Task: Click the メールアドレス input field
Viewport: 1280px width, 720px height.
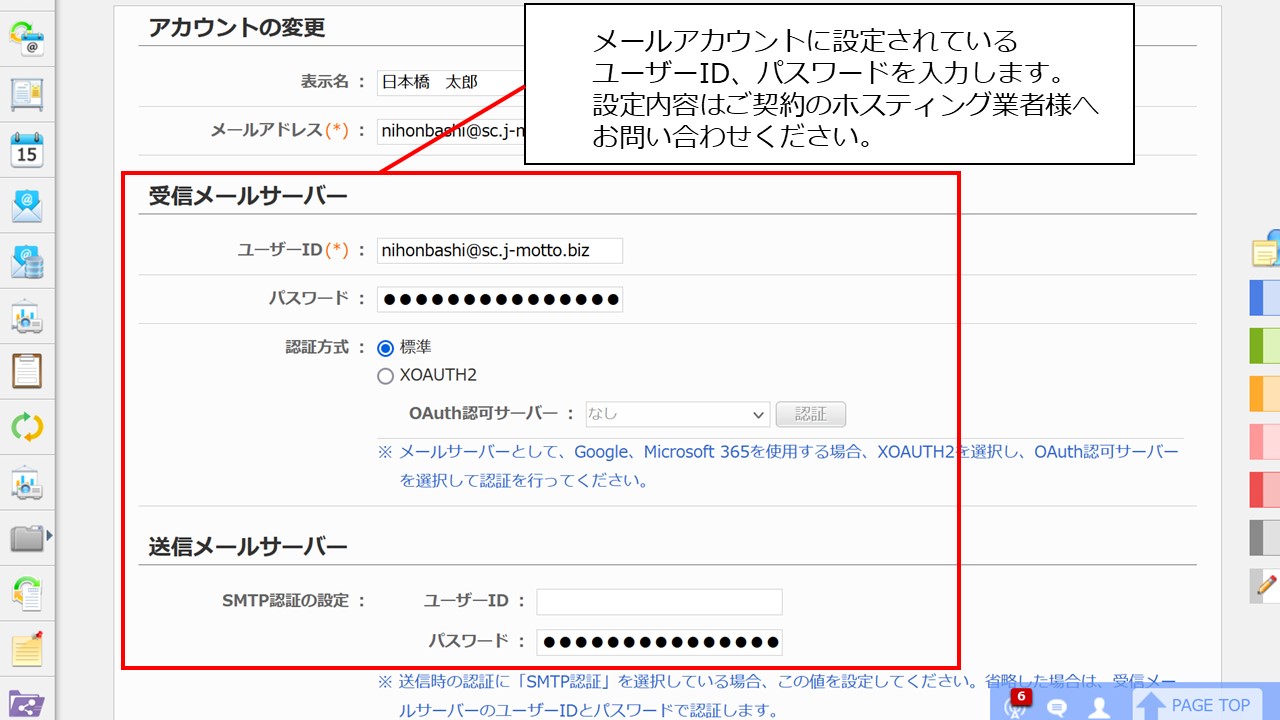Action: click(x=451, y=130)
